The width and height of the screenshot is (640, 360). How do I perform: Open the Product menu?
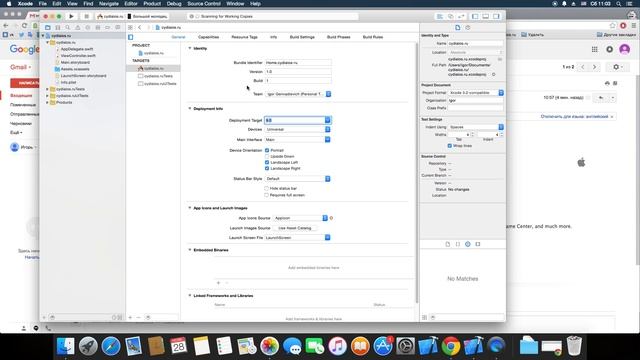pos(152,4)
